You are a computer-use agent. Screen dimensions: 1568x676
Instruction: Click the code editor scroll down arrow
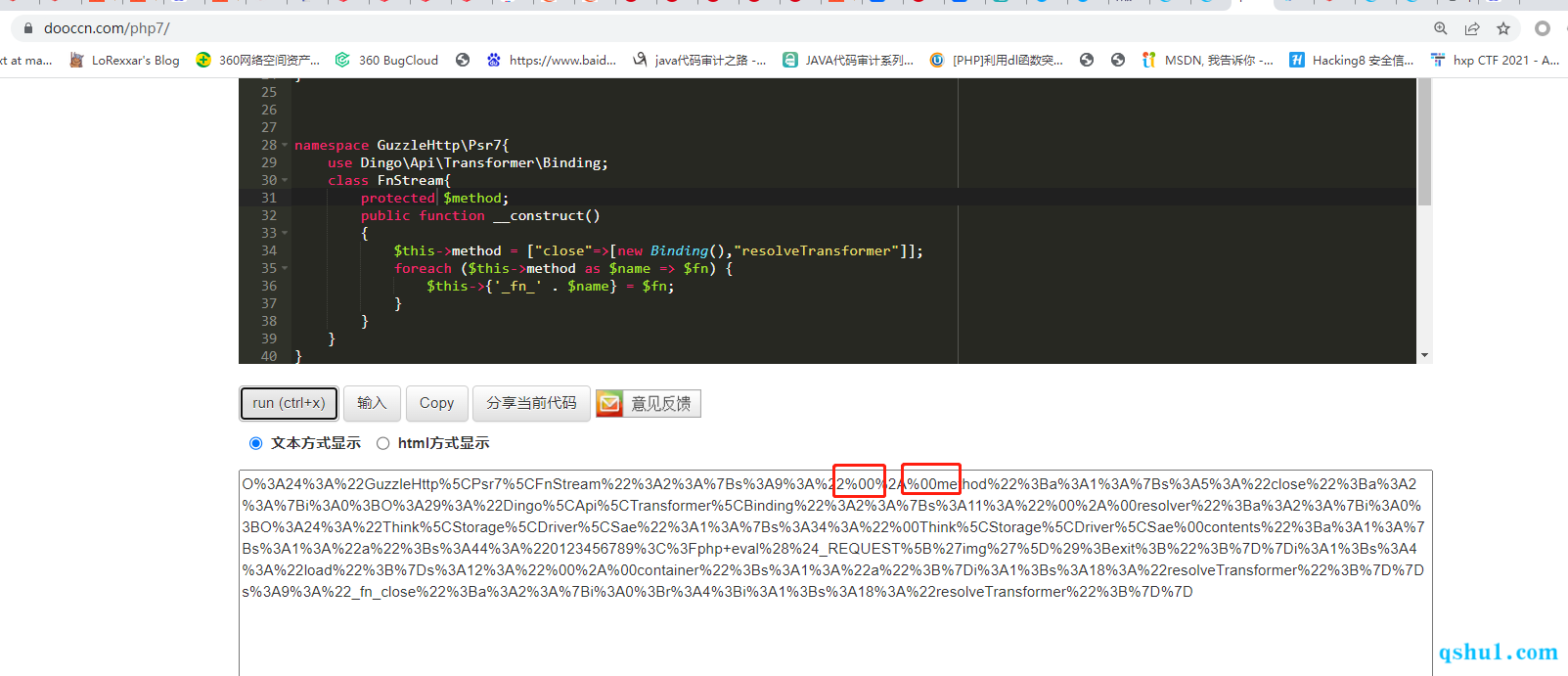pos(1424,355)
